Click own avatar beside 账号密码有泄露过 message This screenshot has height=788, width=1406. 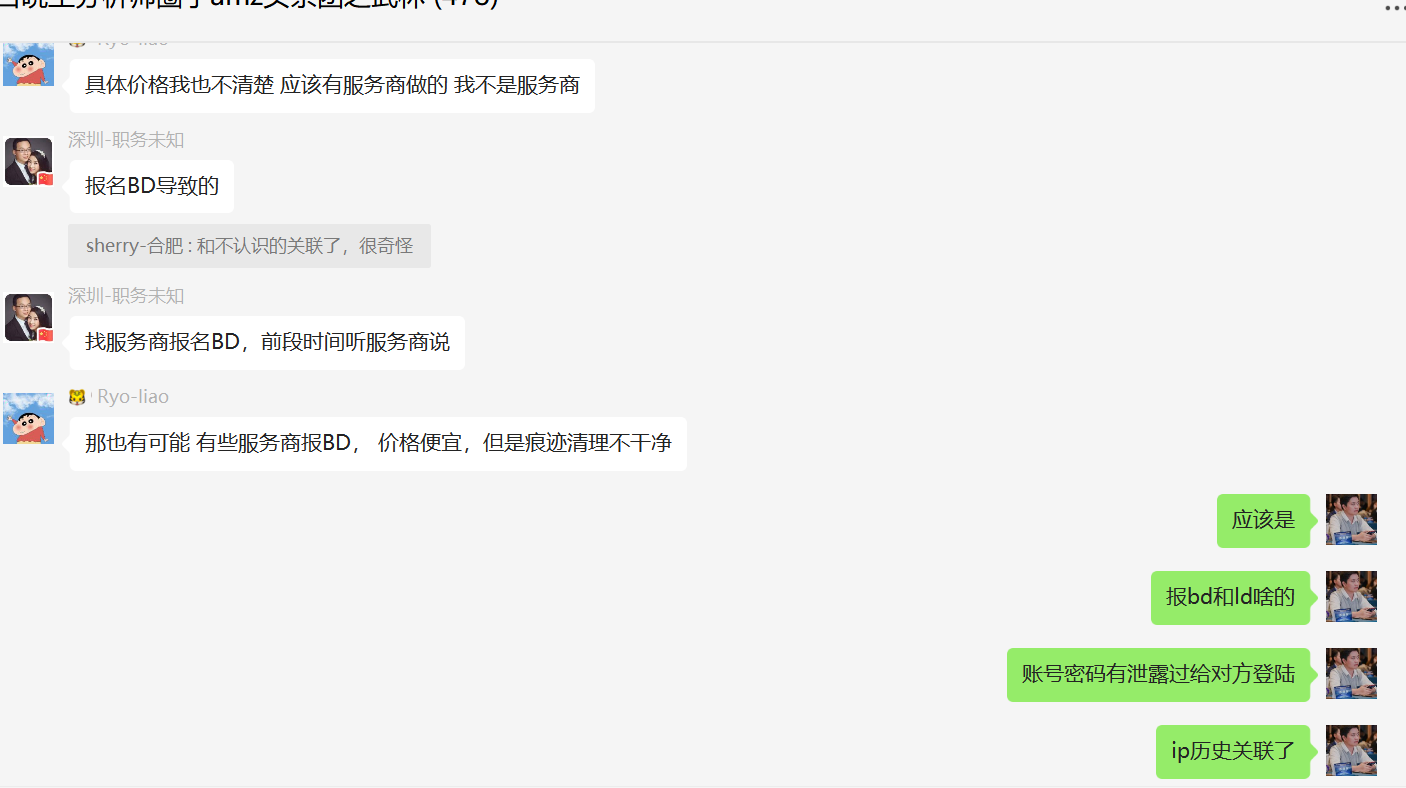(1351, 673)
